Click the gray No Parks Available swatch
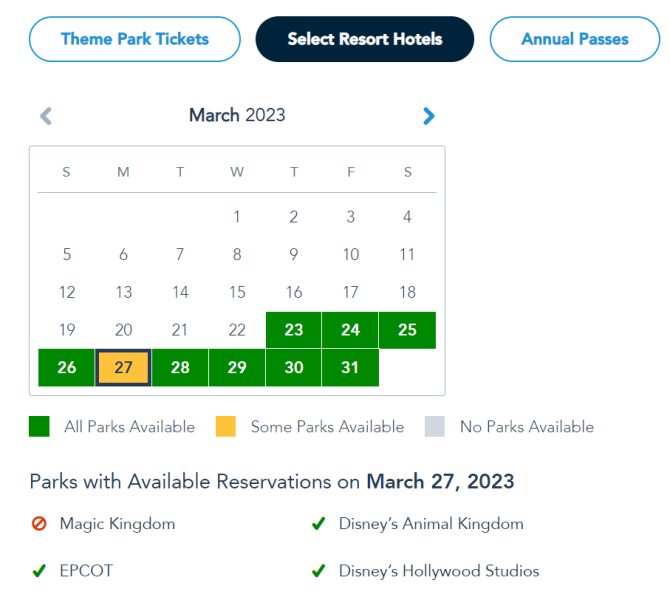The height and width of the screenshot is (600, 670). [x=435, y=427]
